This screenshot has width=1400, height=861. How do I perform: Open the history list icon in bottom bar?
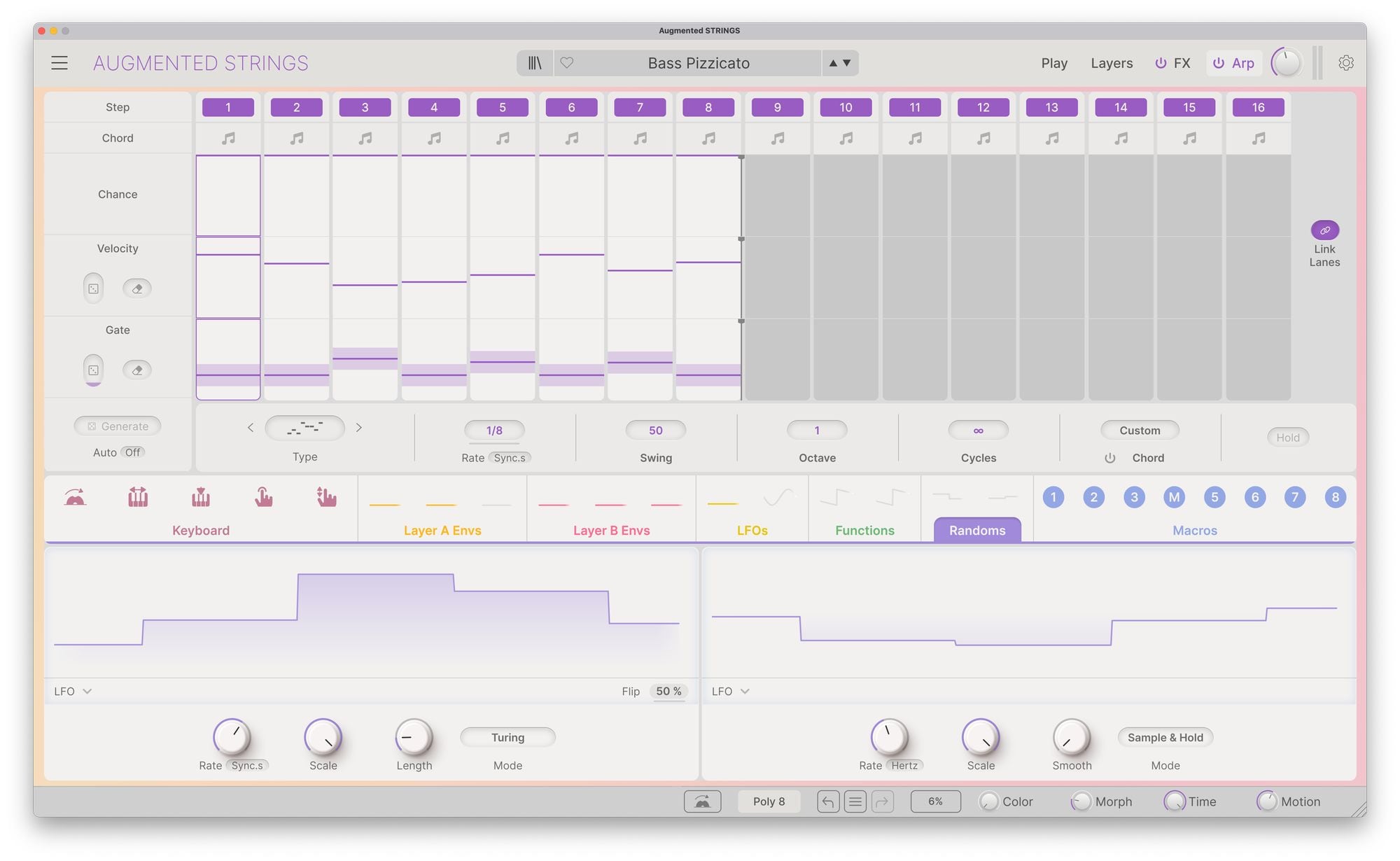855,801
